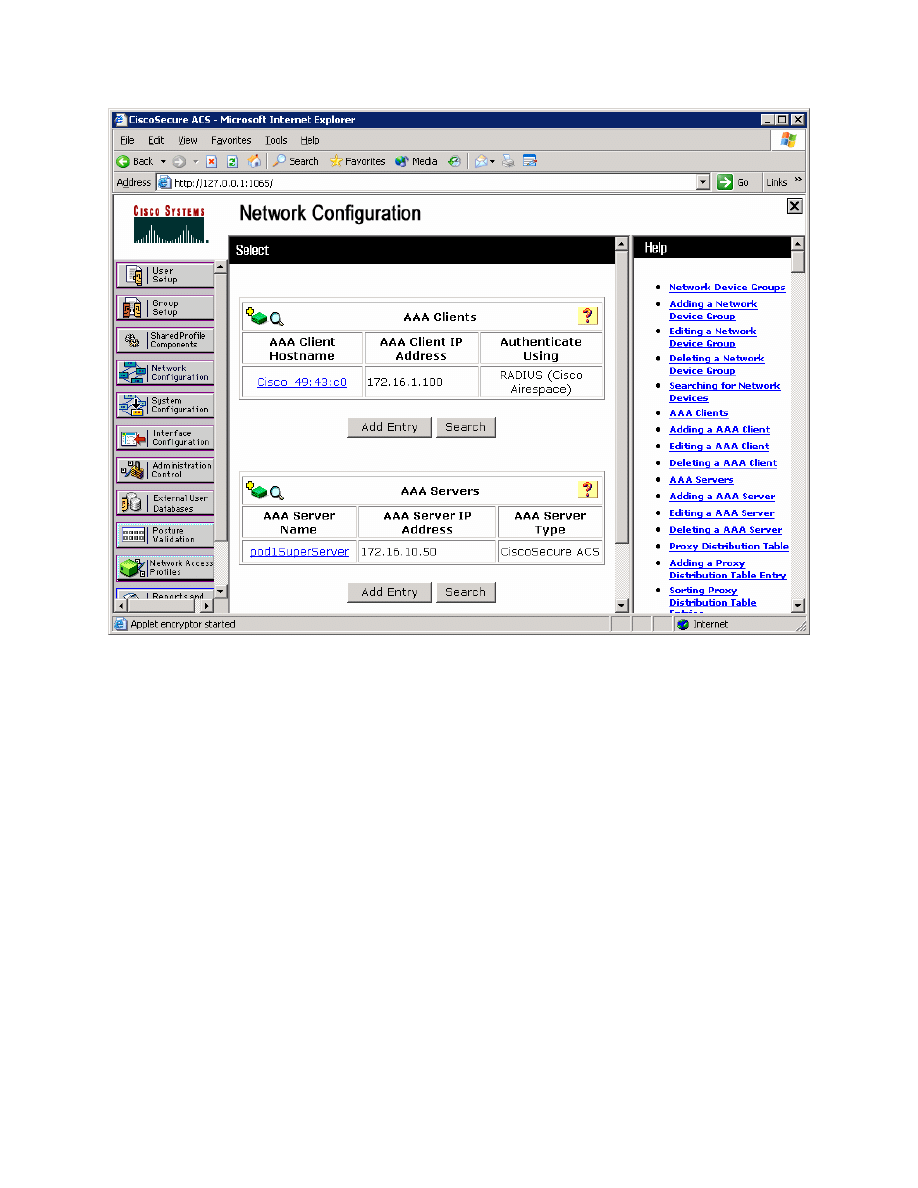The width and height of the screenshot is (918, 1188).
Task: Open Network Access Profiles
Action: tap(165, 565)
